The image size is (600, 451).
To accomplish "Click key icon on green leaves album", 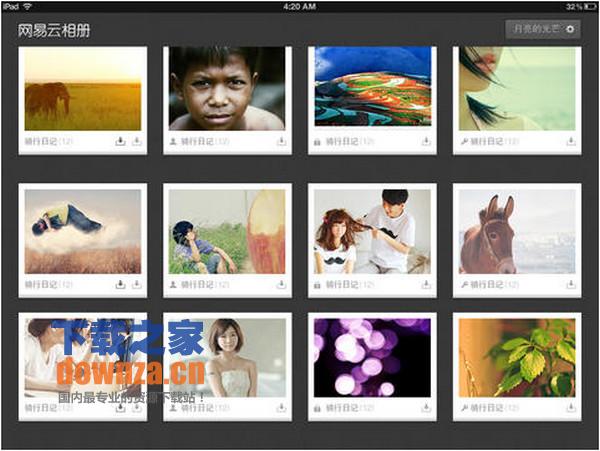I will coord(464,408).
